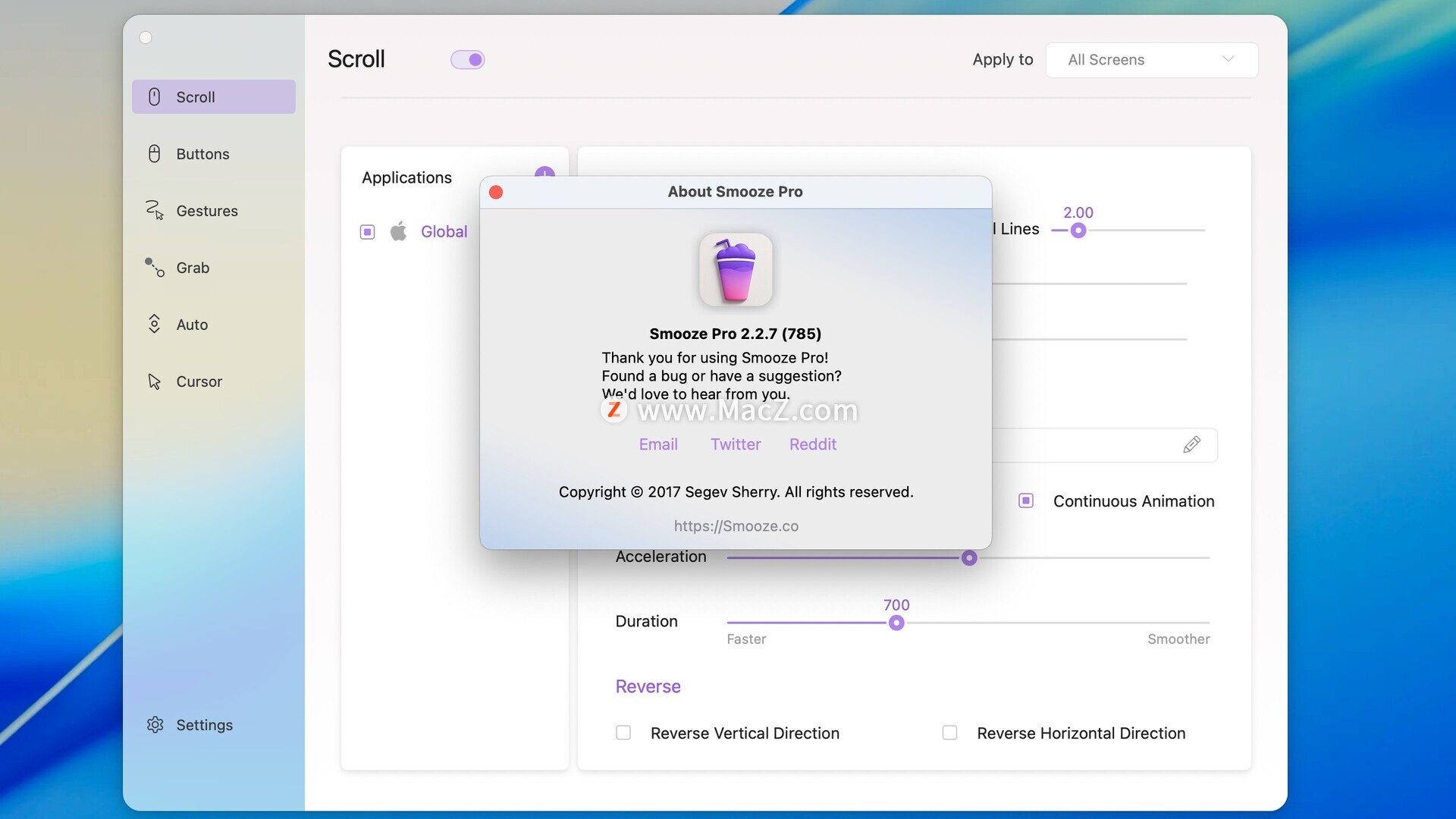
Task: Click the Auto scroll icon
Action: click(x=154, y=324)
